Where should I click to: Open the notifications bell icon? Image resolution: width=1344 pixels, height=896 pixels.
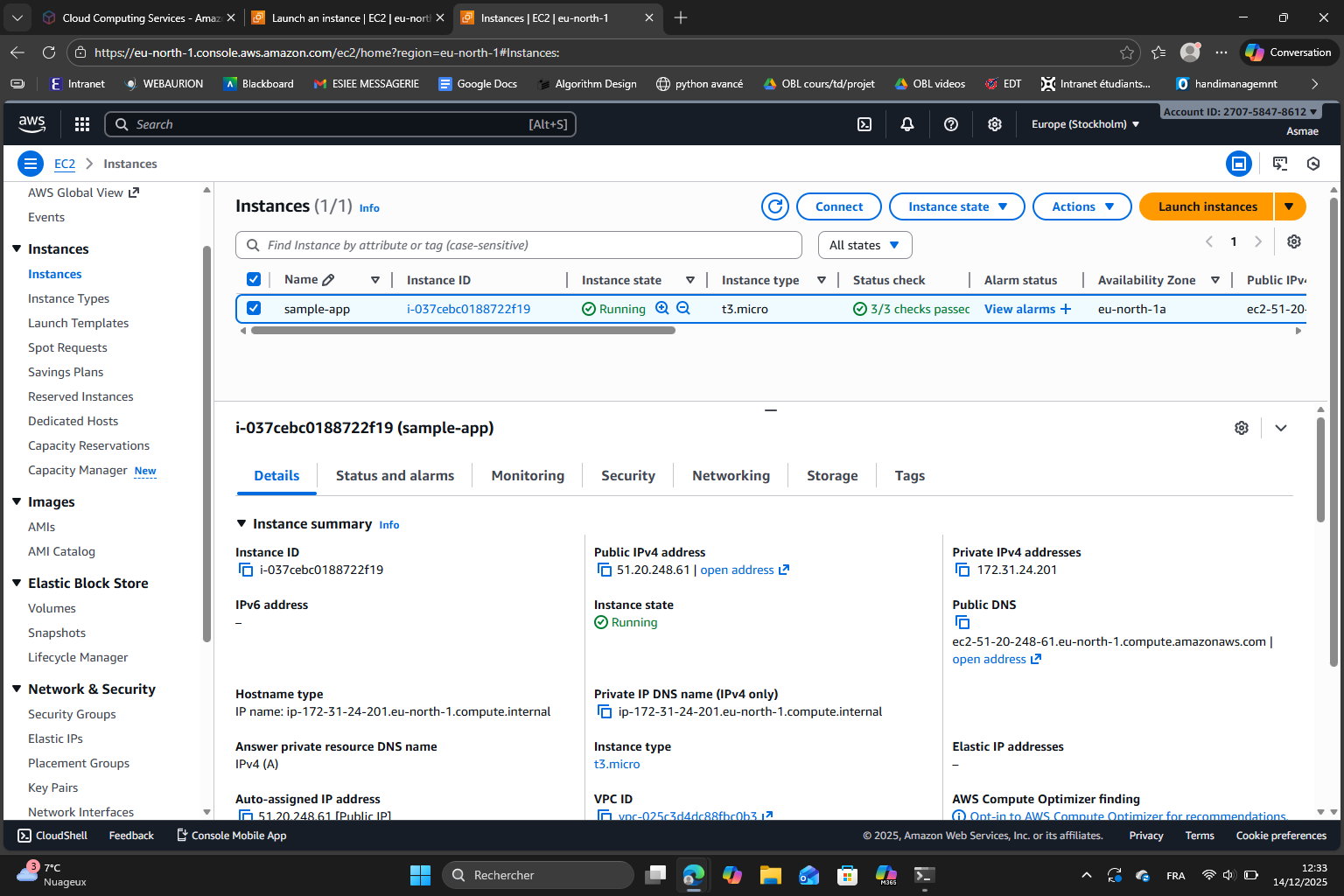click(x=907, y=124)
